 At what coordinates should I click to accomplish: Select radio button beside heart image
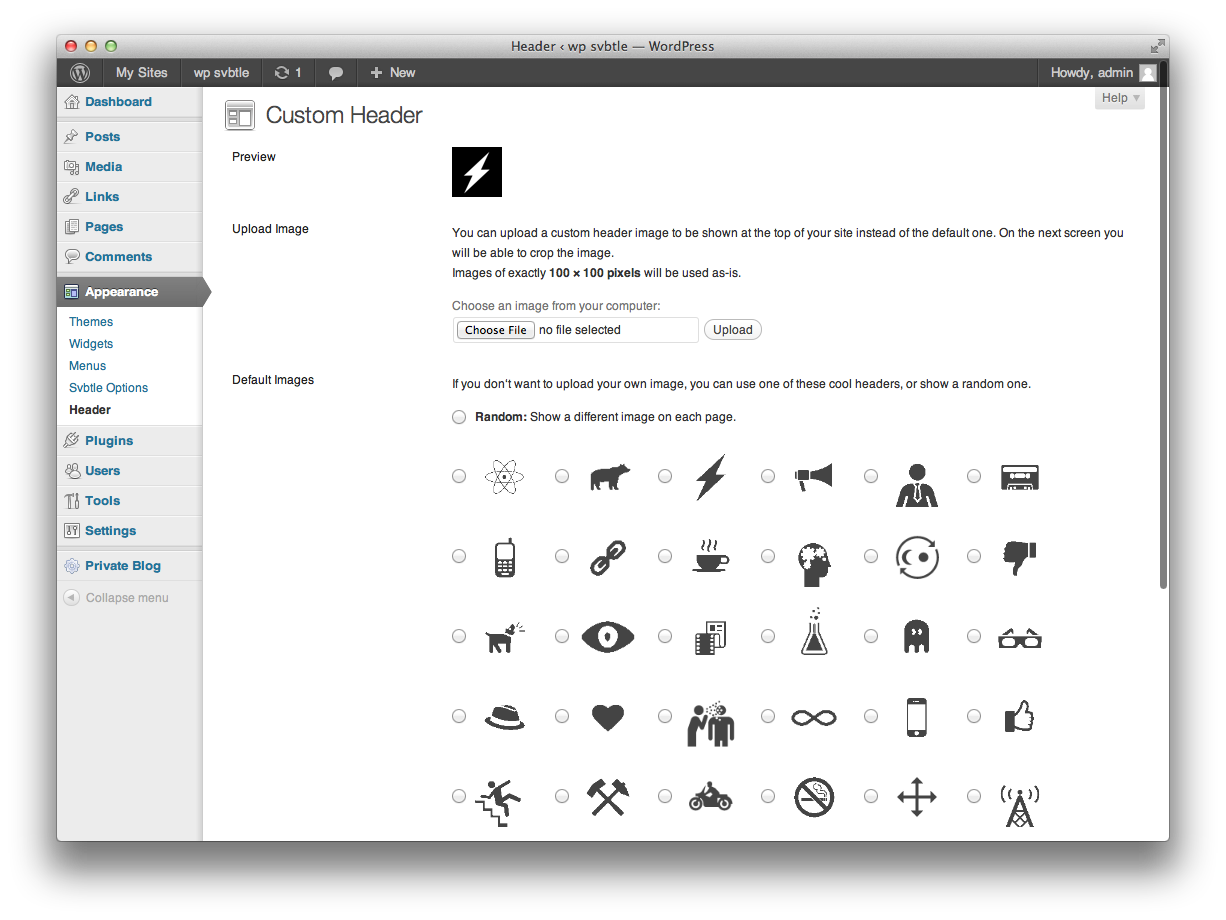(x=562, y=716)
